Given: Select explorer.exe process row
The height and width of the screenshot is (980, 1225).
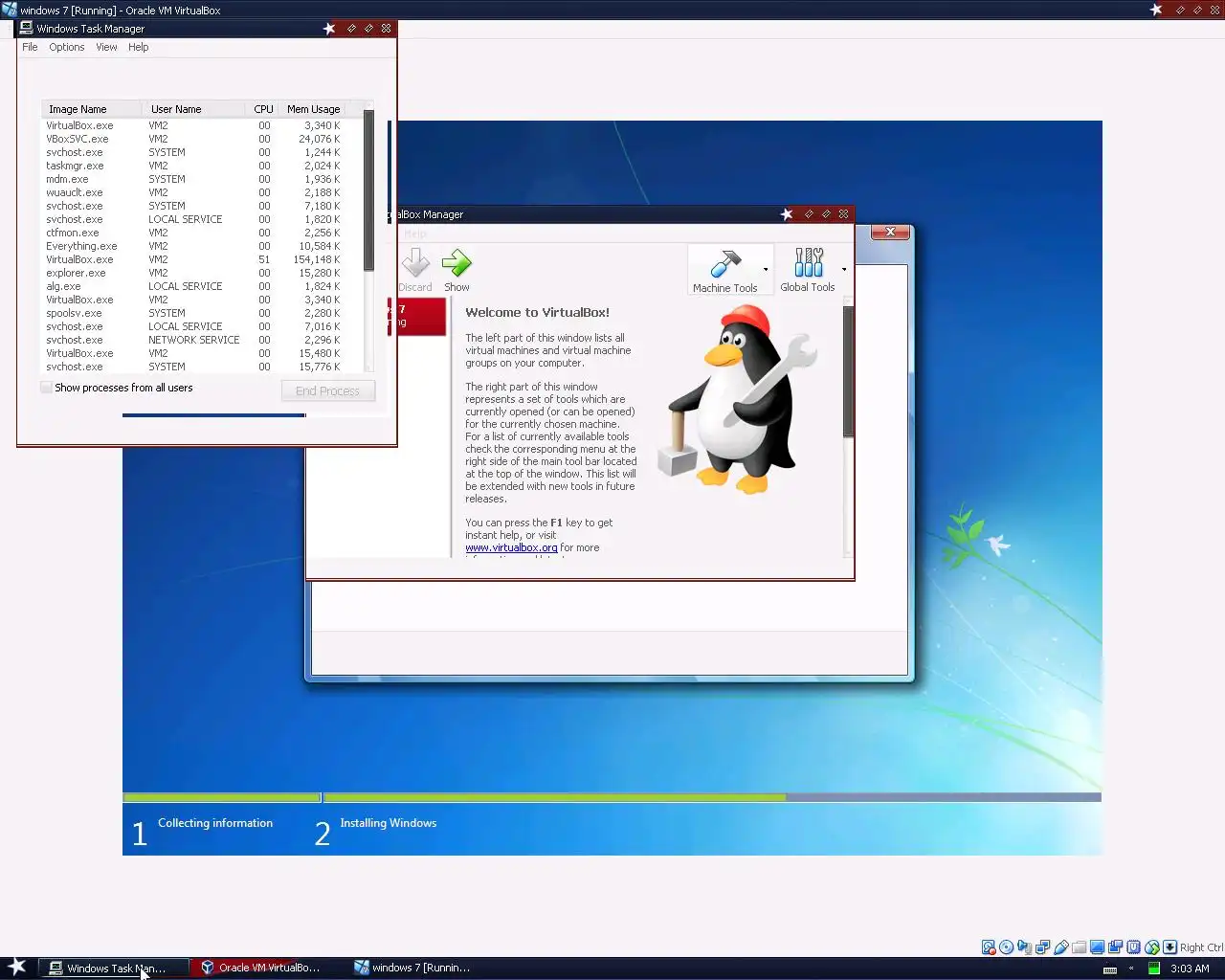Looking at the screenshot, I should coord(201,273).
